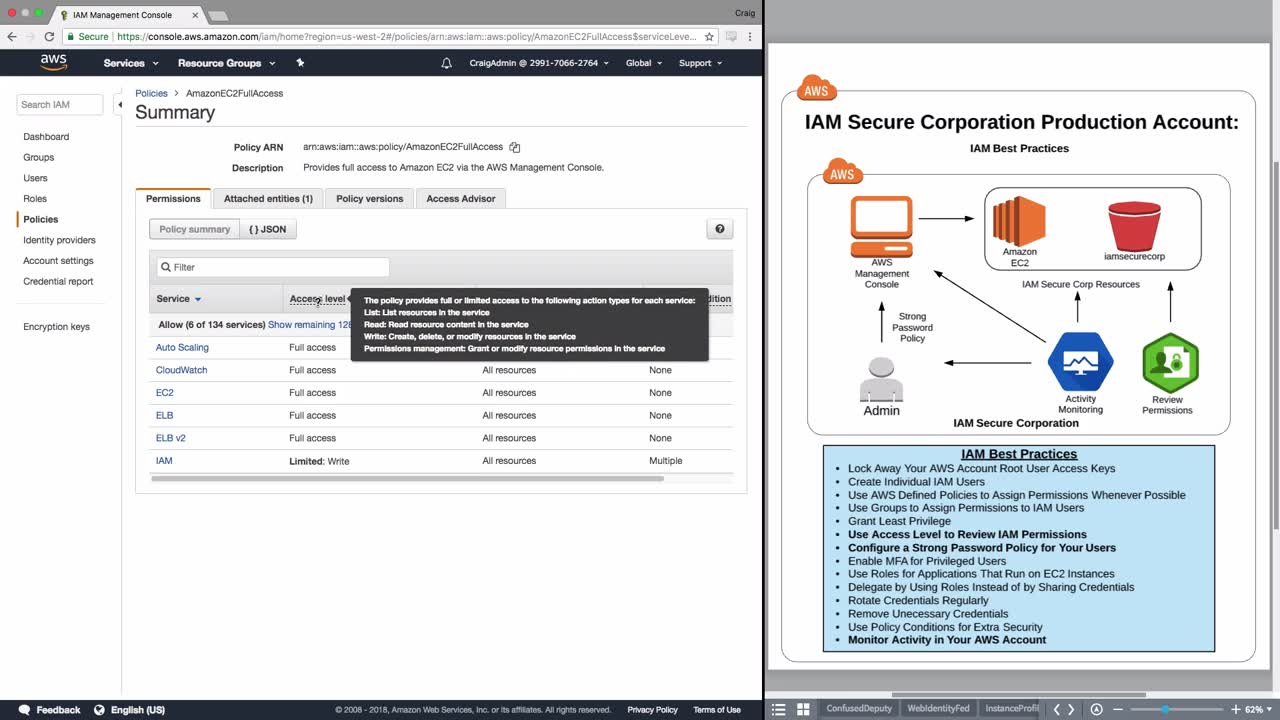
Task: Click the circled A icon in presentation bar
Action: 1096,709
